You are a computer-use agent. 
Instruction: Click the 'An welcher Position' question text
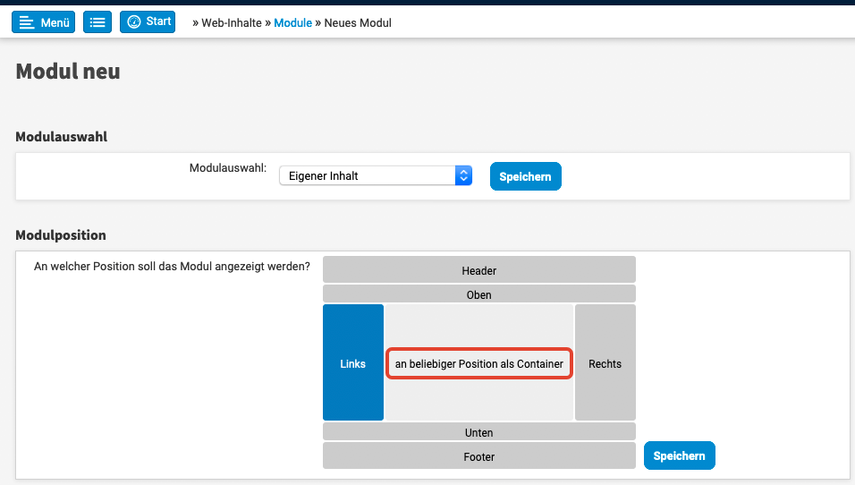[172, 267]
